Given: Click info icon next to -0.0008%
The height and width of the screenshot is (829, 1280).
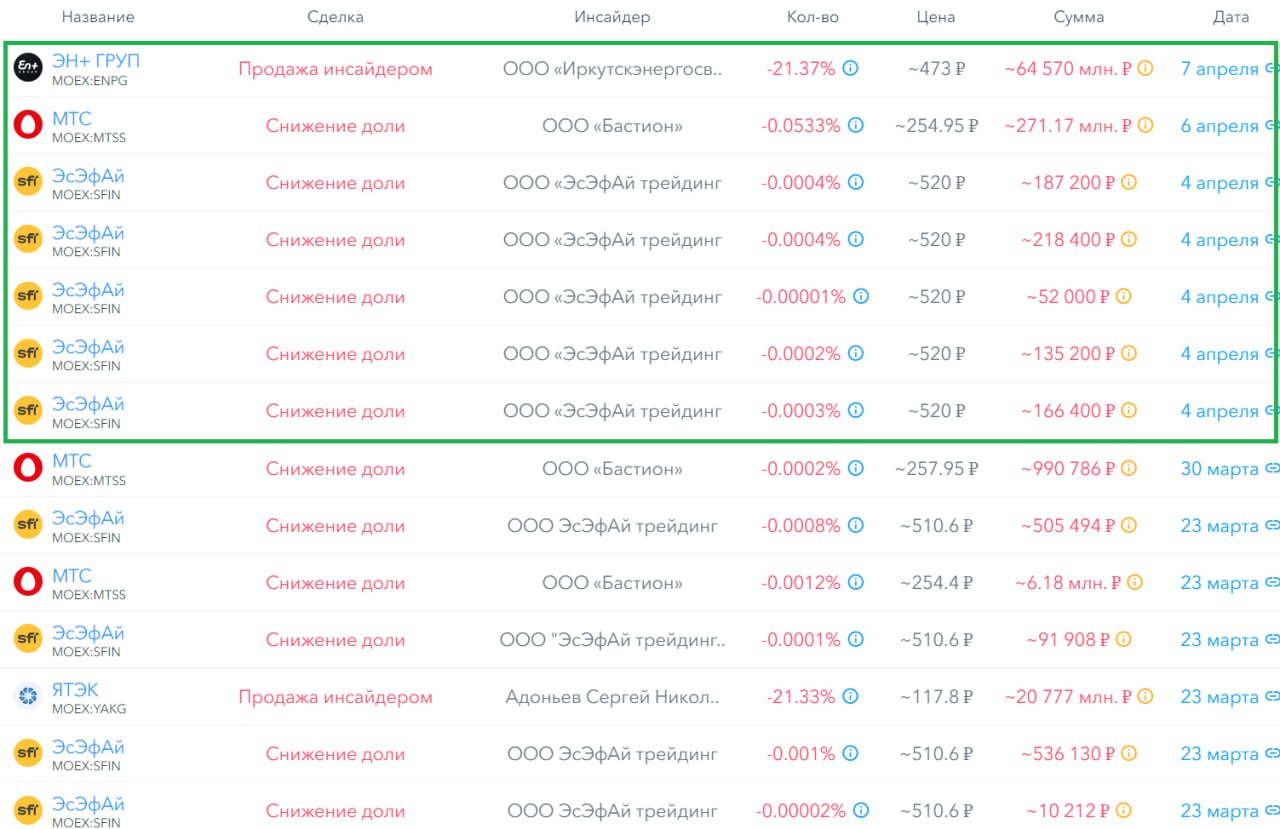Looking at the screenshot, I should 856,525.
